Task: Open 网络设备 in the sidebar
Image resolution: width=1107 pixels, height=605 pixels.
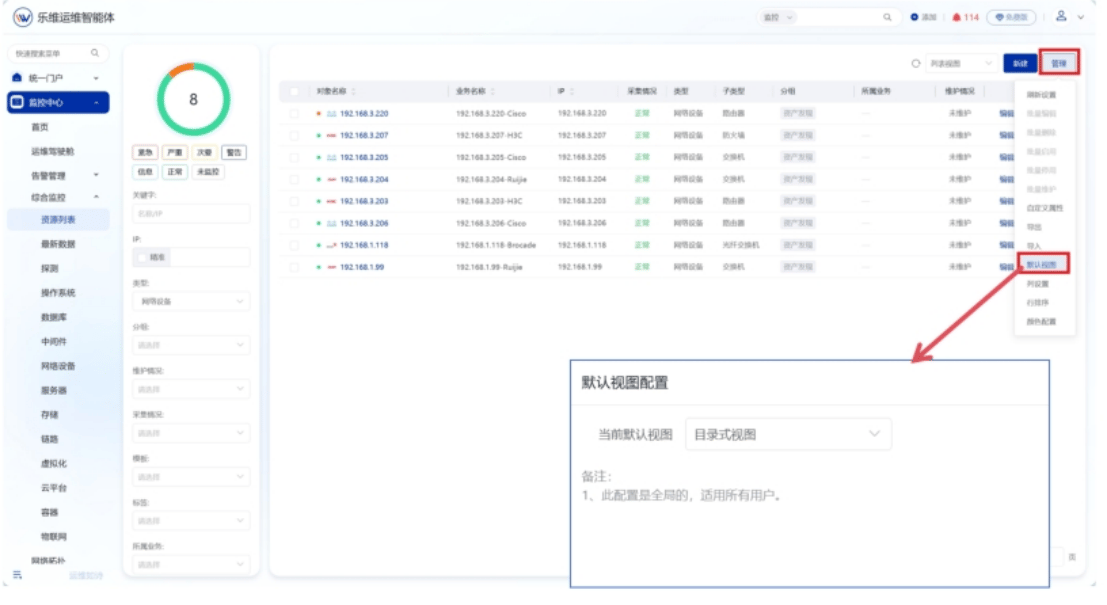Action: (58, 366)
